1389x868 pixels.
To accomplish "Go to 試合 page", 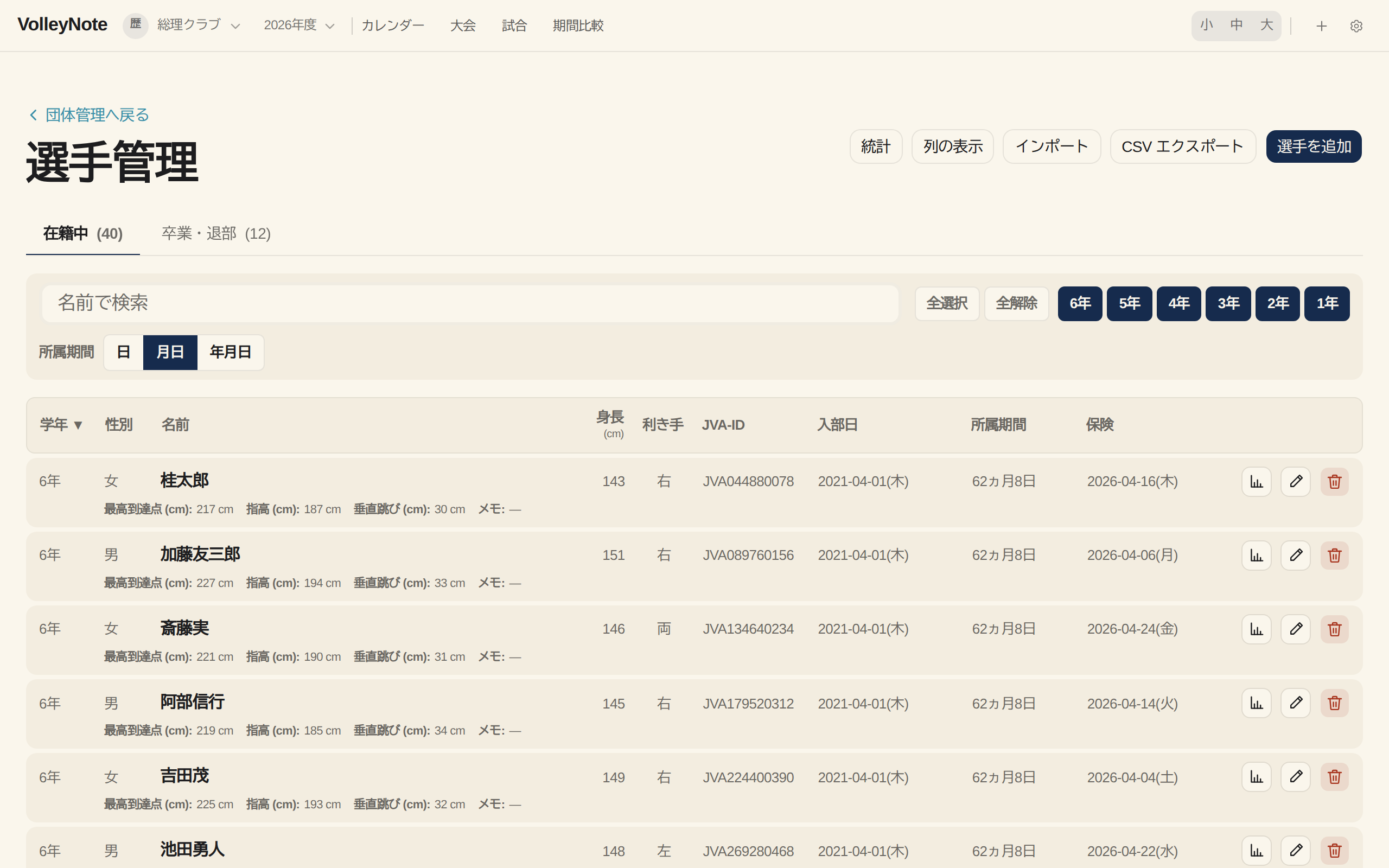I will click(x=514, y=26).
